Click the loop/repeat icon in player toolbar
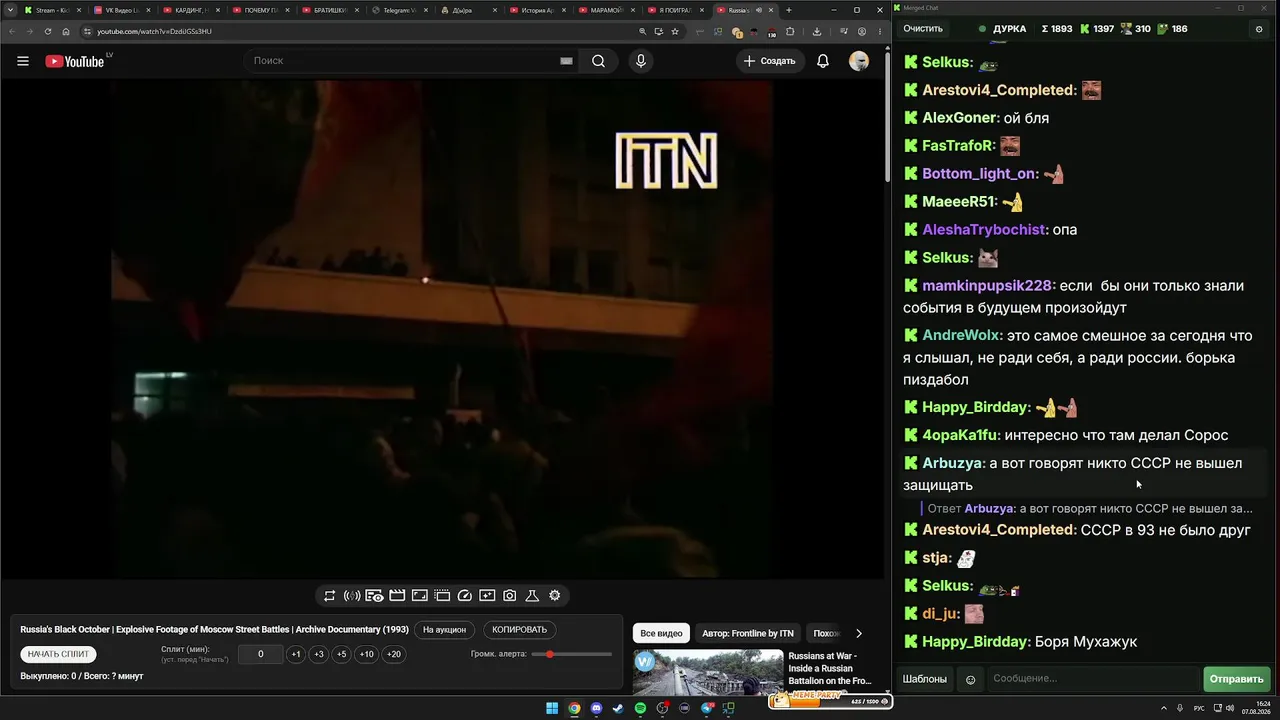 click(329, 596)
